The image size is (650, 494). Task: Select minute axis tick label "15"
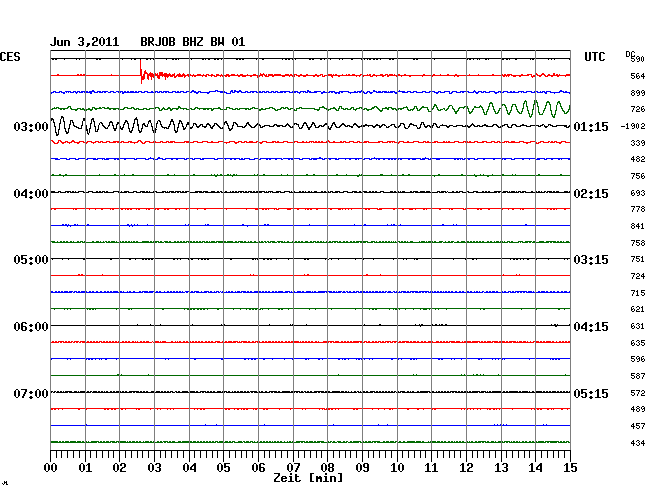(570, 468)
